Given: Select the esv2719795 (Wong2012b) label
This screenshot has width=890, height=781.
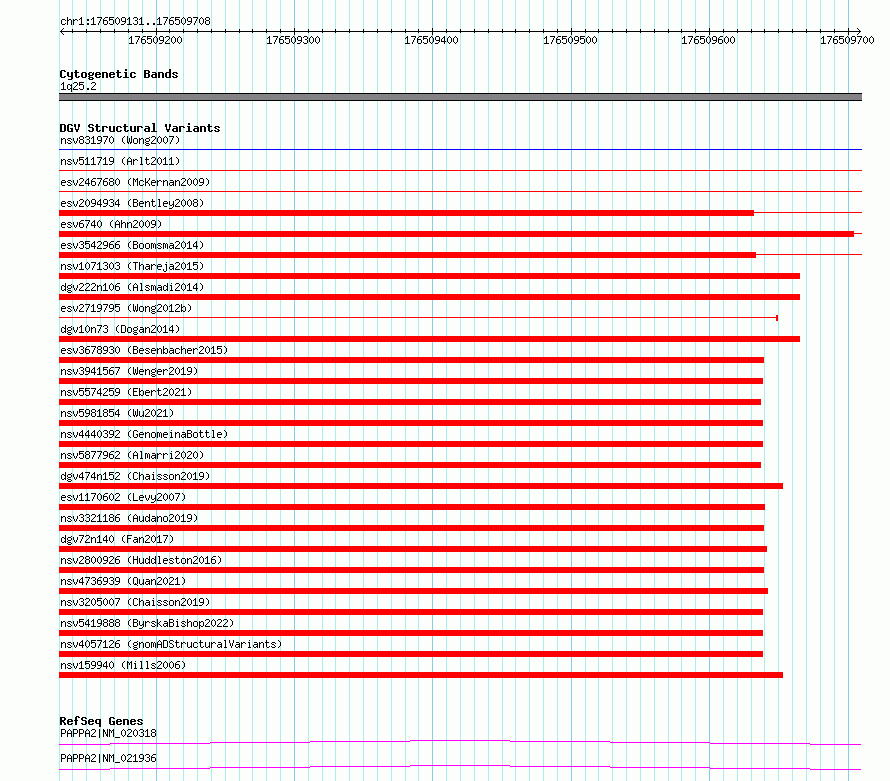Looking at the screenshot, I should coord(126,308).
